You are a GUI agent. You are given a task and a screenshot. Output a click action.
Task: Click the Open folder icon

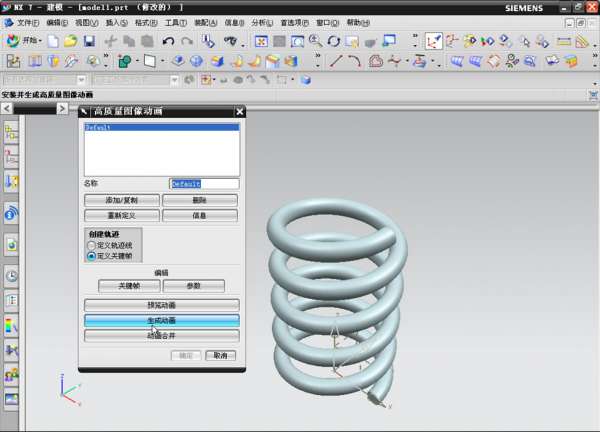[70, 42]
